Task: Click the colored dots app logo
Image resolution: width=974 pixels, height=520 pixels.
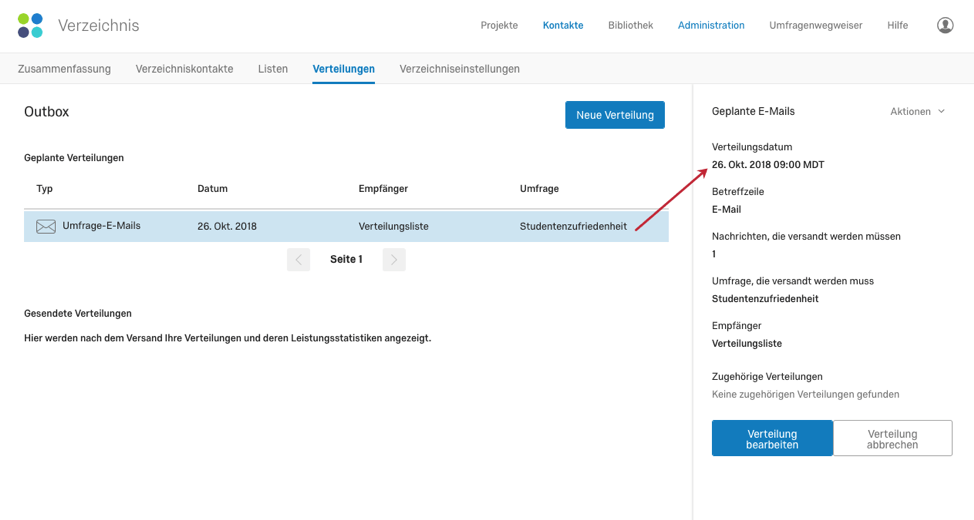Action: [x=30, y=25]
